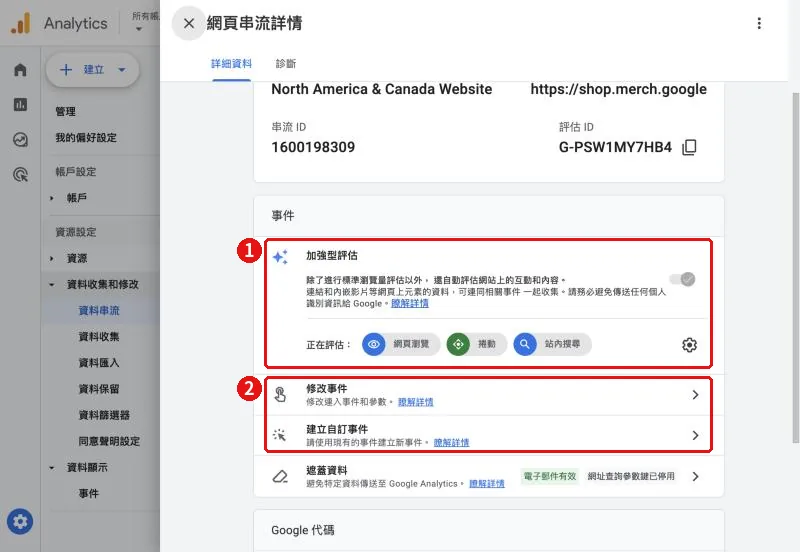Image resolution: width=800 pixels, height=552 pixels.
Task: Expand the 帳戶 tree item
Action: tap(52, 198)
